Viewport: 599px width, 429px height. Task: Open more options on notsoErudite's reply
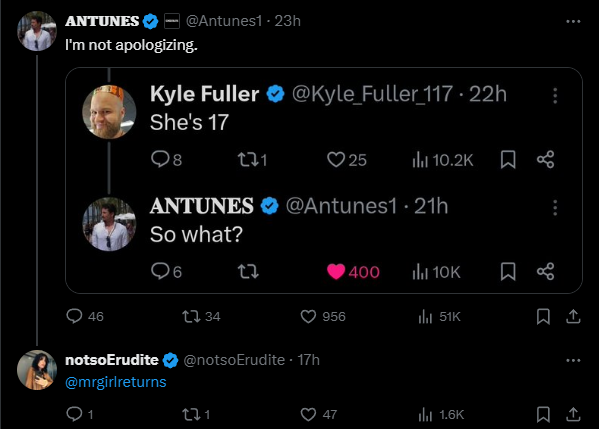573,360
